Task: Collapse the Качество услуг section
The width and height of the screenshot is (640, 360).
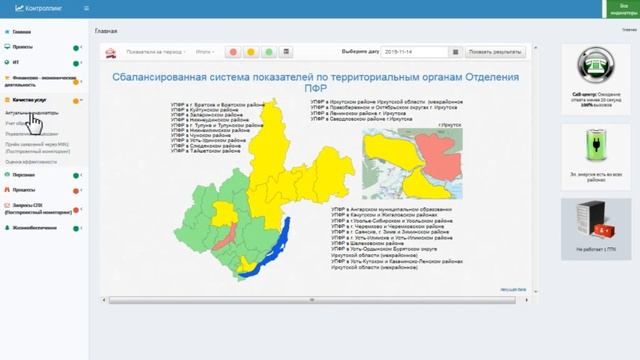Action: tap(29, 100)
